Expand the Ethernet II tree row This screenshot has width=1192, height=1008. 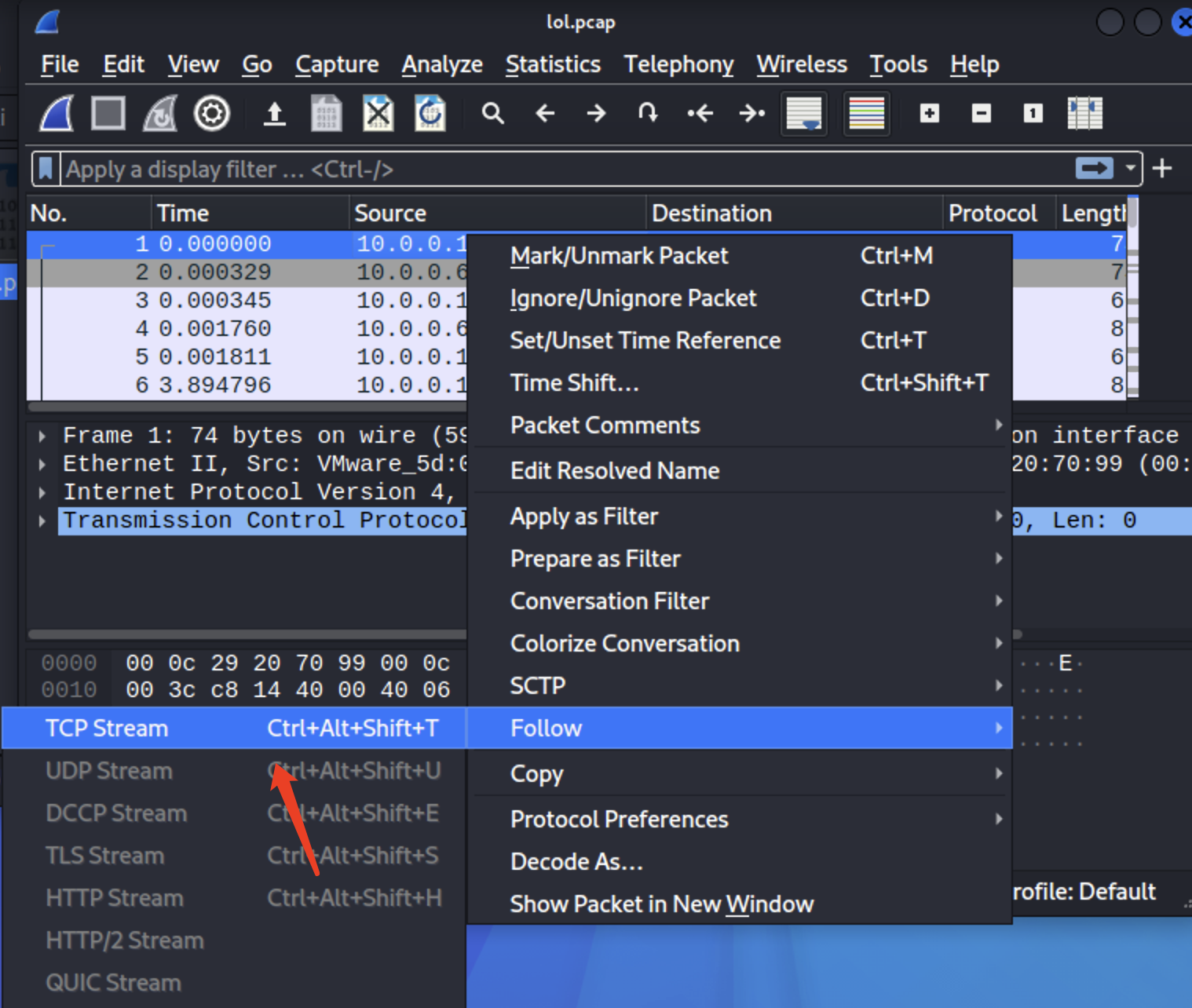[x=42, y=464]
